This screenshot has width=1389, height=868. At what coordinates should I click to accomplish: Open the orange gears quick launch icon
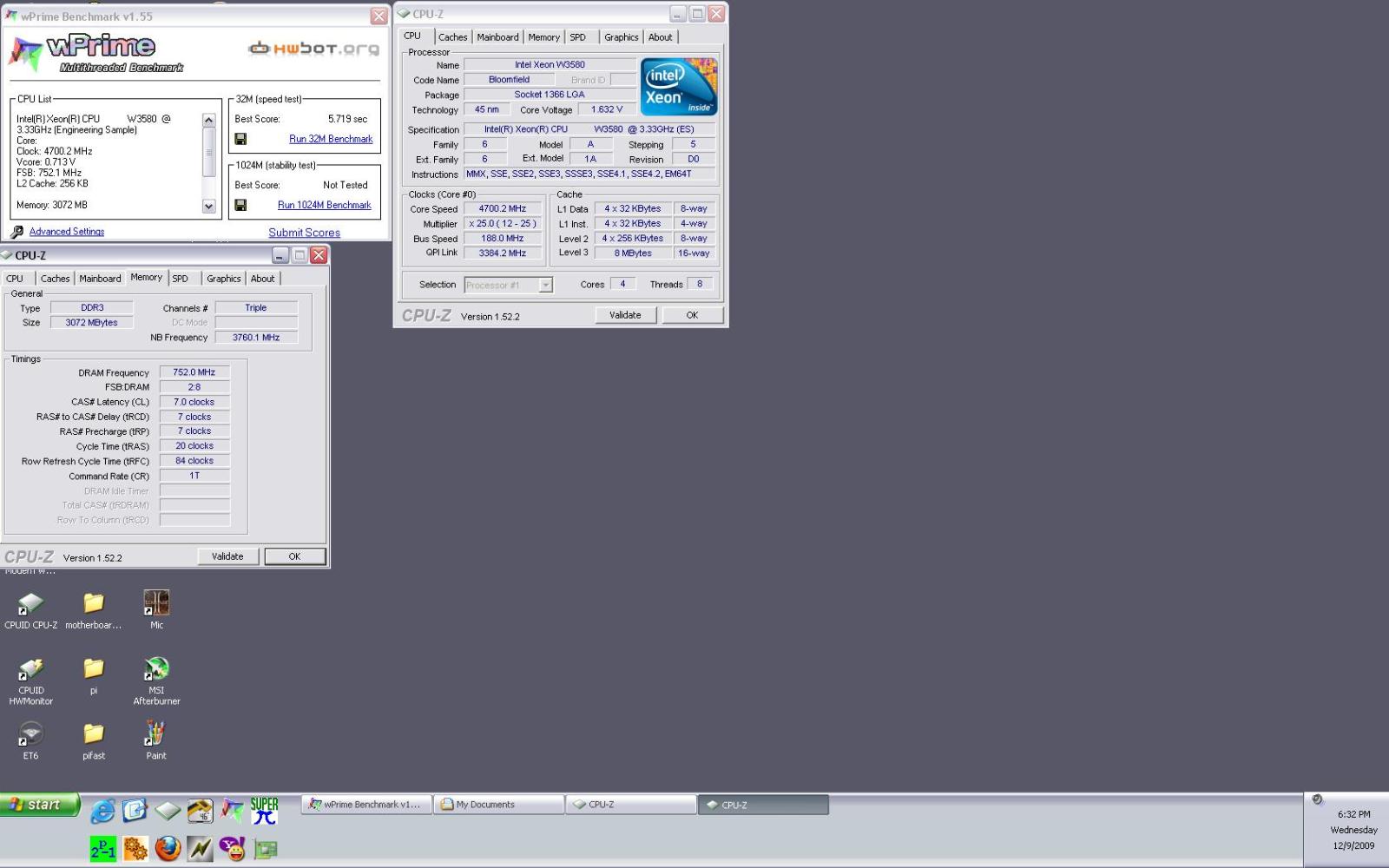[x=135, y=849]
